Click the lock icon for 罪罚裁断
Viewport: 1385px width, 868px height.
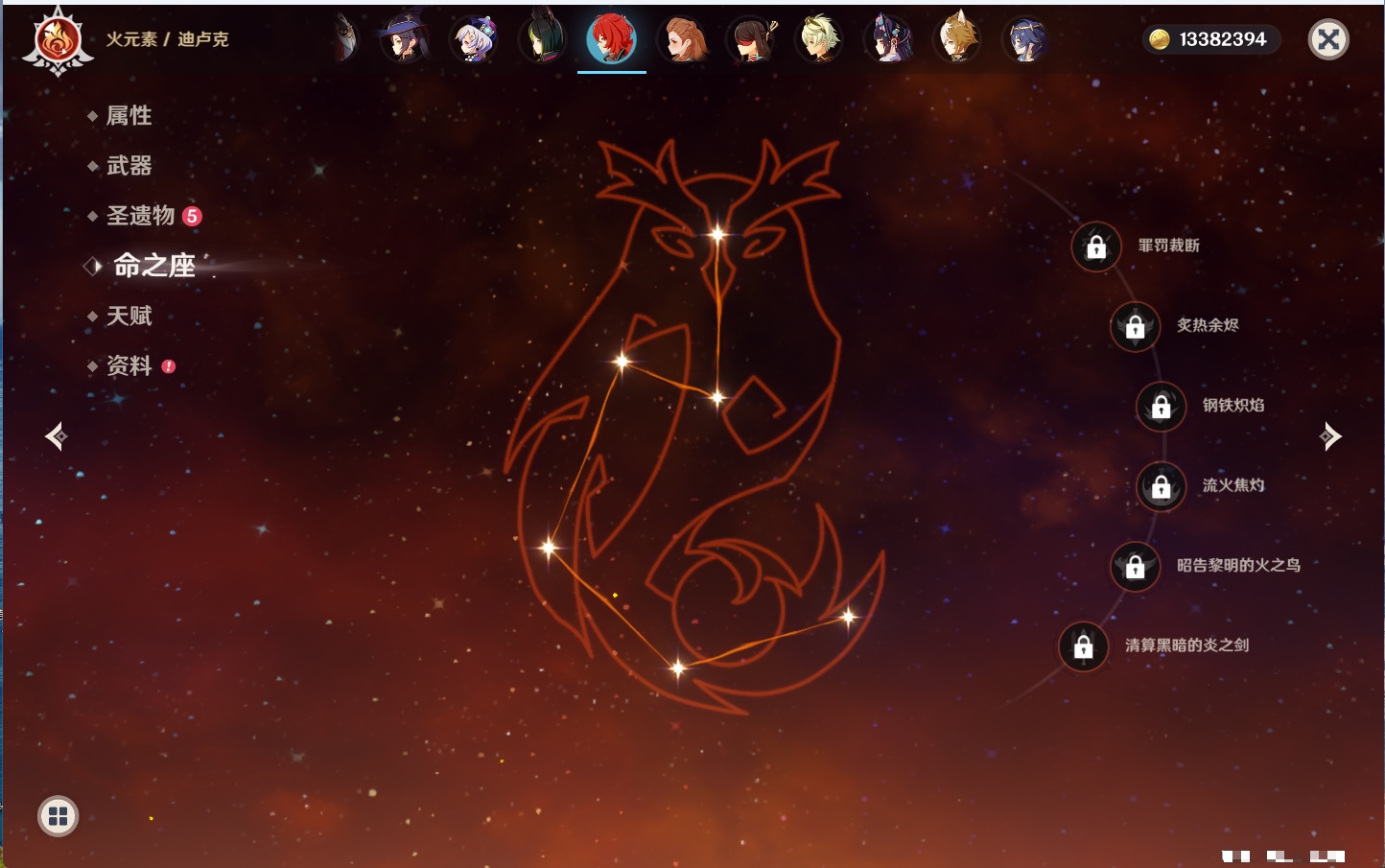[x=1096, y=246]
